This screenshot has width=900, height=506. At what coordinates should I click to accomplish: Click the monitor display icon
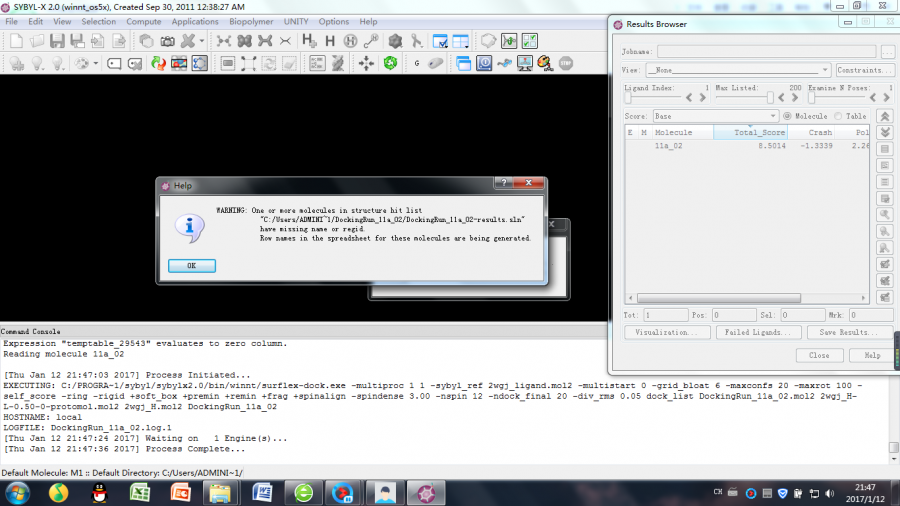pos(525,63)
